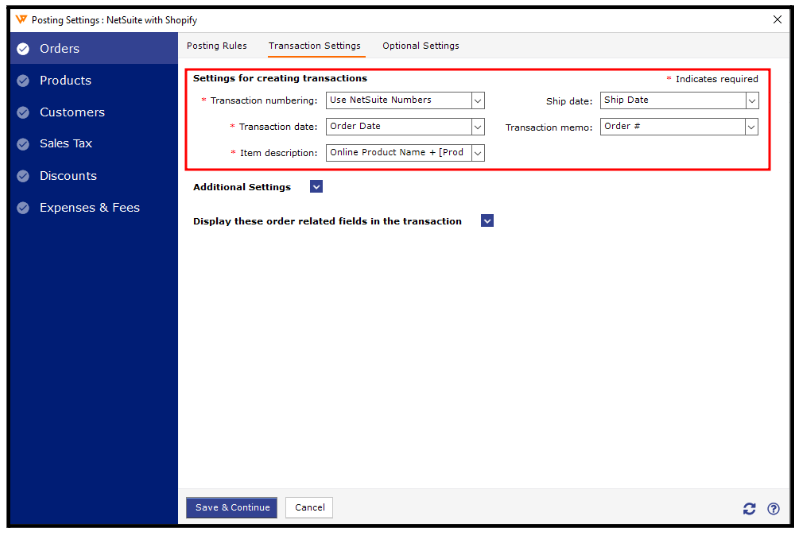Viewport: 801px width, 535px height.
Task: Close the Posting Settings window
Action: click(x=777, y=19)
